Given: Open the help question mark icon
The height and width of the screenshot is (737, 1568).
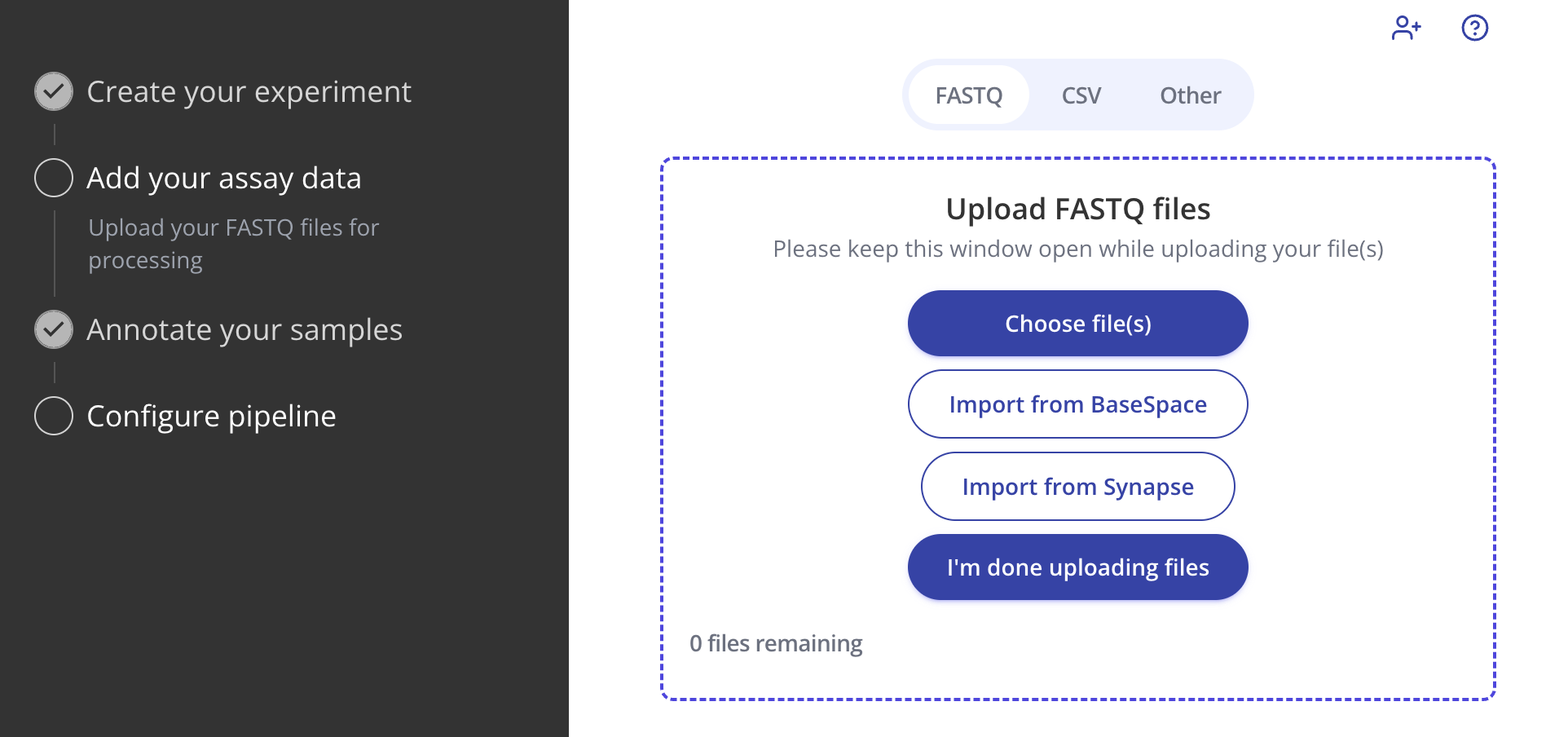Looking at the screenshot, I should pyautogui.click(x=1474, y=28).
